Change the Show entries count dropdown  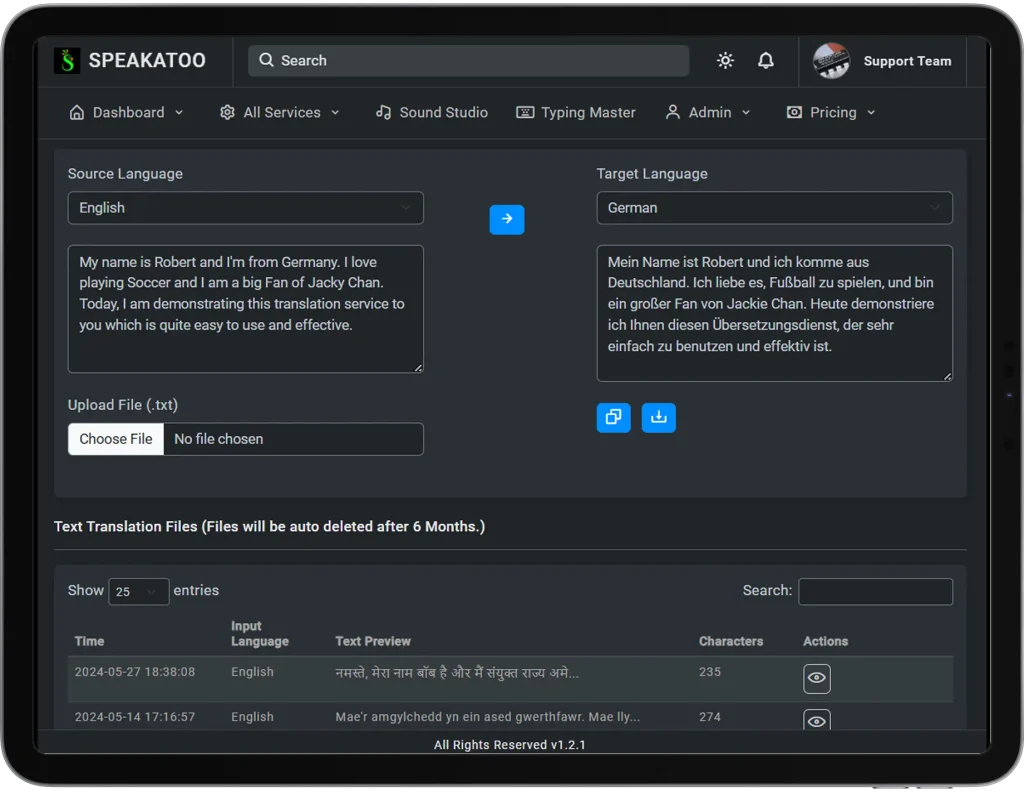tap(138, 591)
